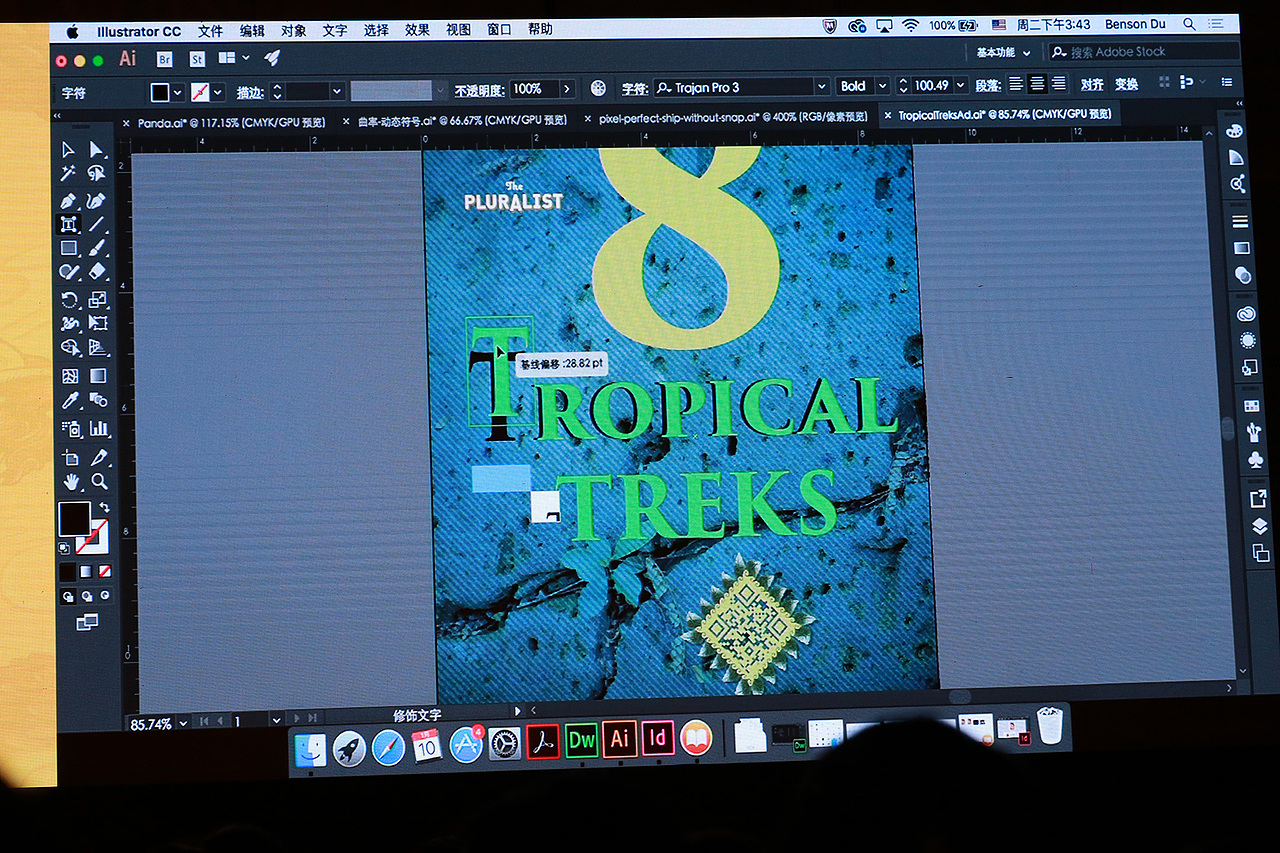
Task: Activate the Zoom tool
Action: point(99,482)
